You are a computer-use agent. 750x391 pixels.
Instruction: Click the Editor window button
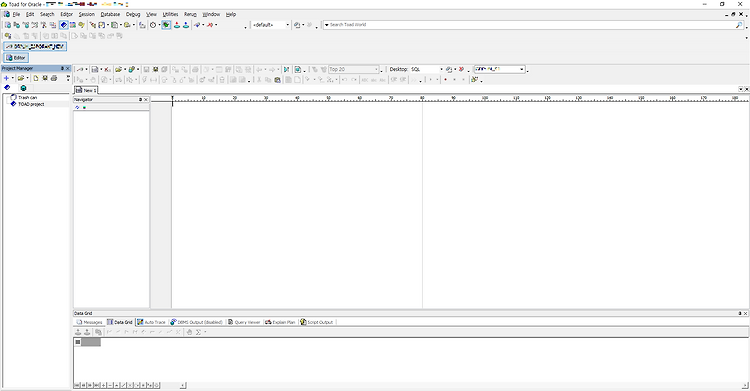pyautogui.click(x=16, y=57)
